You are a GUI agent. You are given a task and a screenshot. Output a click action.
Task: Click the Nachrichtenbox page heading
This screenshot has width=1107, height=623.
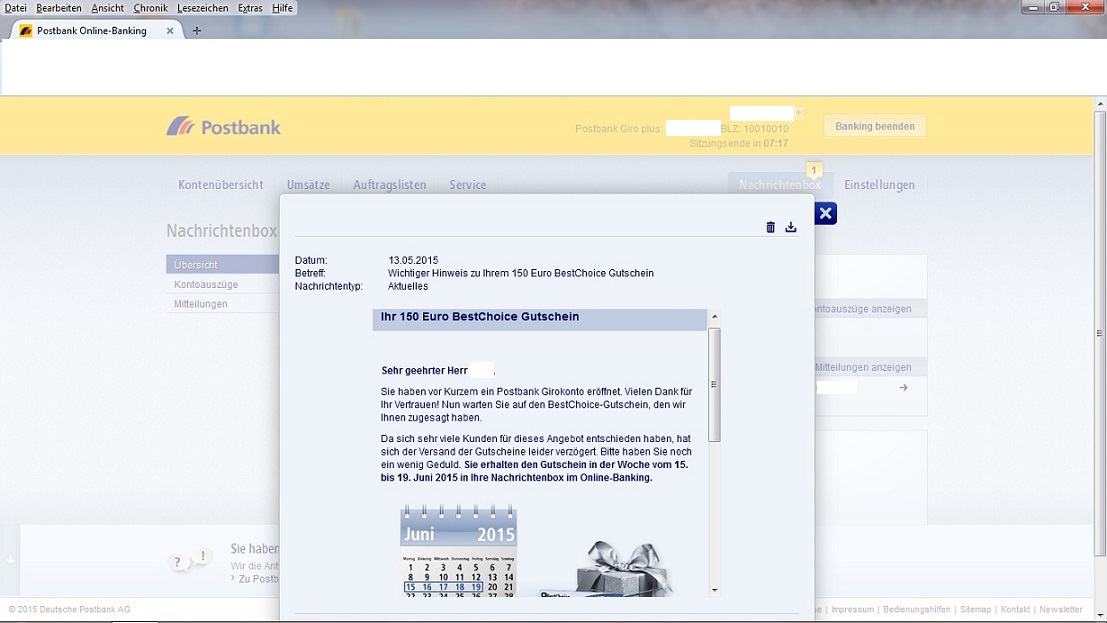coord(222,231)
